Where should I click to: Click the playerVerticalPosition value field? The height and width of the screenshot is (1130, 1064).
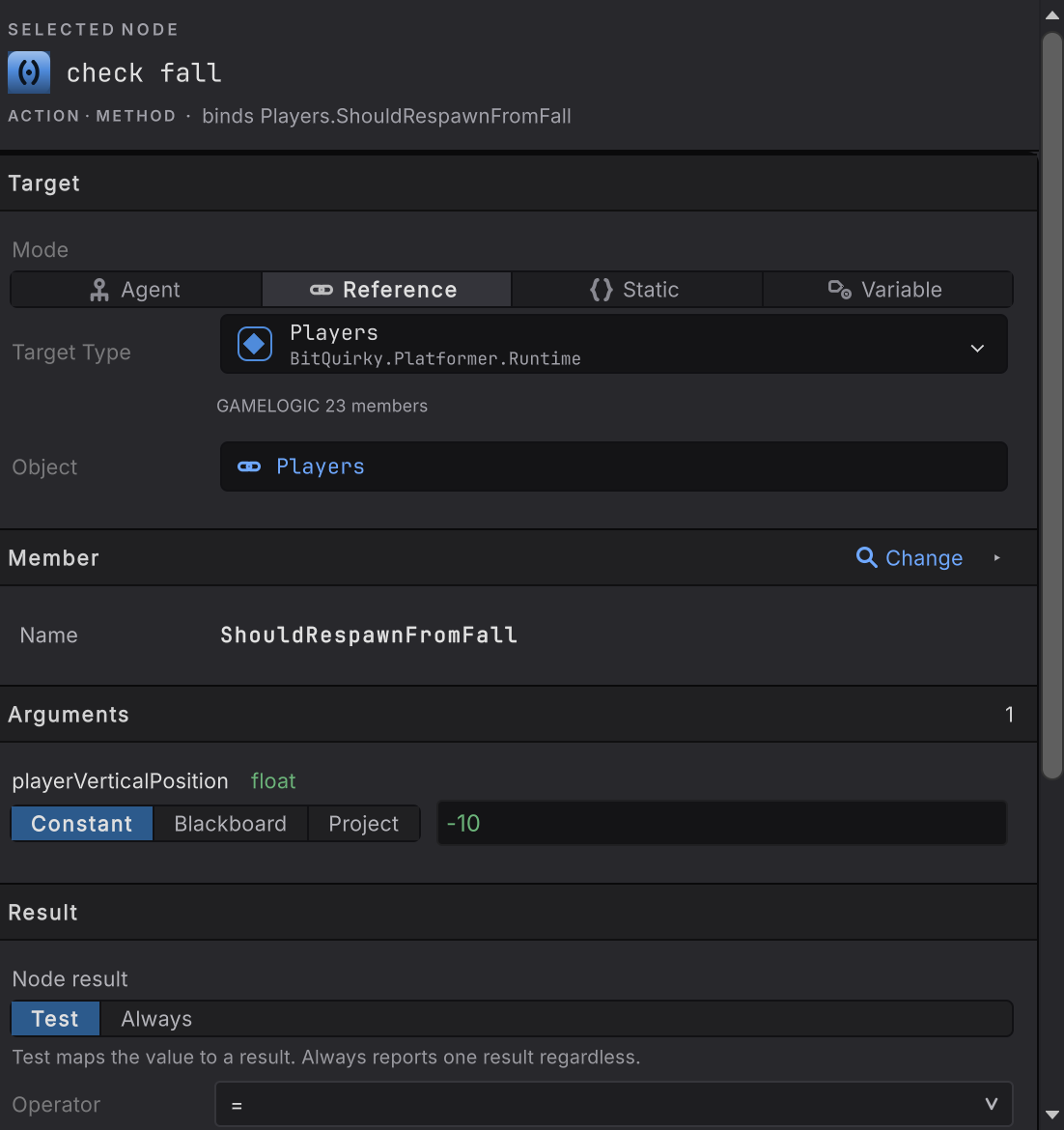click(x=722, y=823)
